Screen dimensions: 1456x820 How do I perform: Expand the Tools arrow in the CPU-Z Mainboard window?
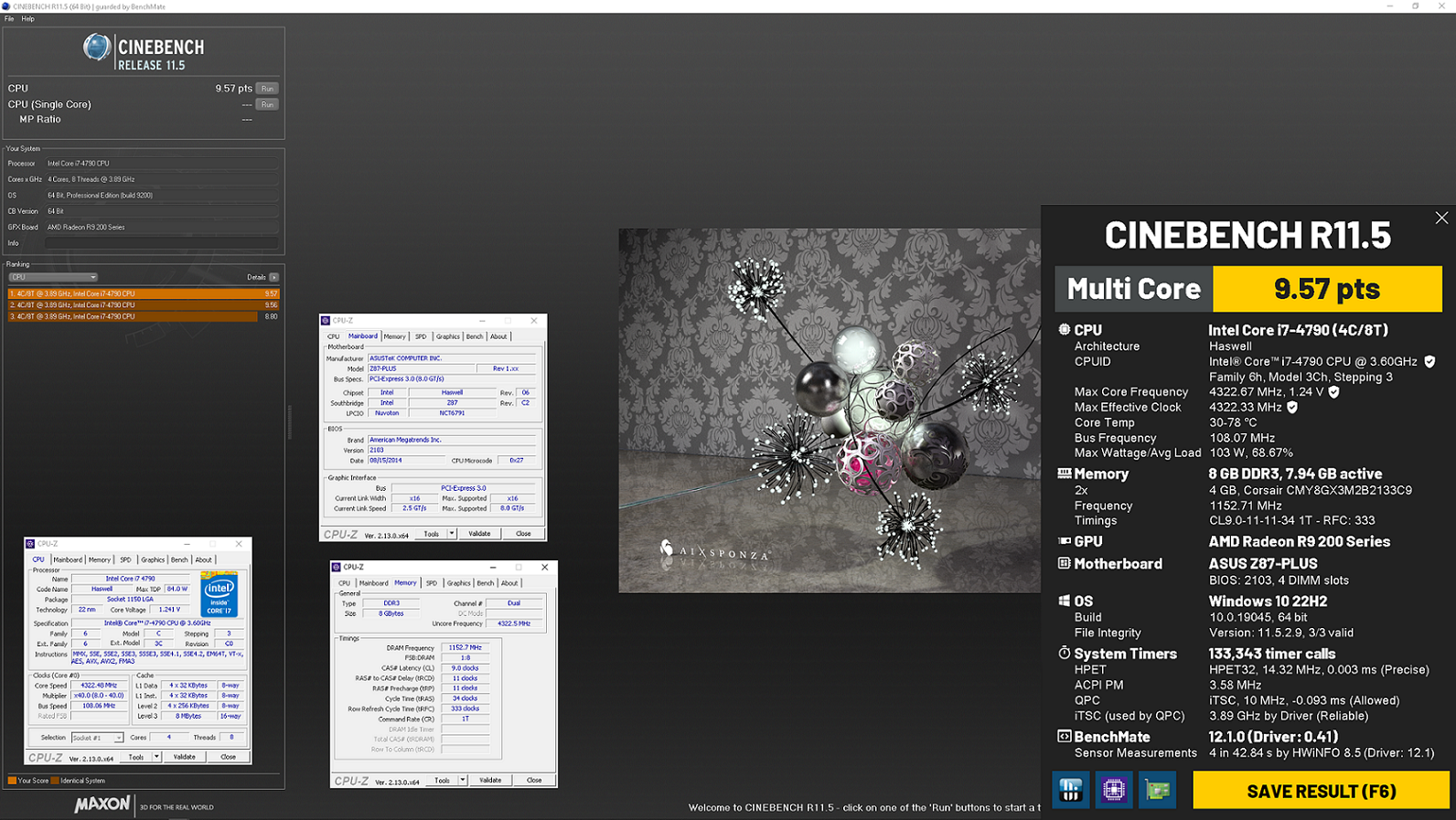451,534
